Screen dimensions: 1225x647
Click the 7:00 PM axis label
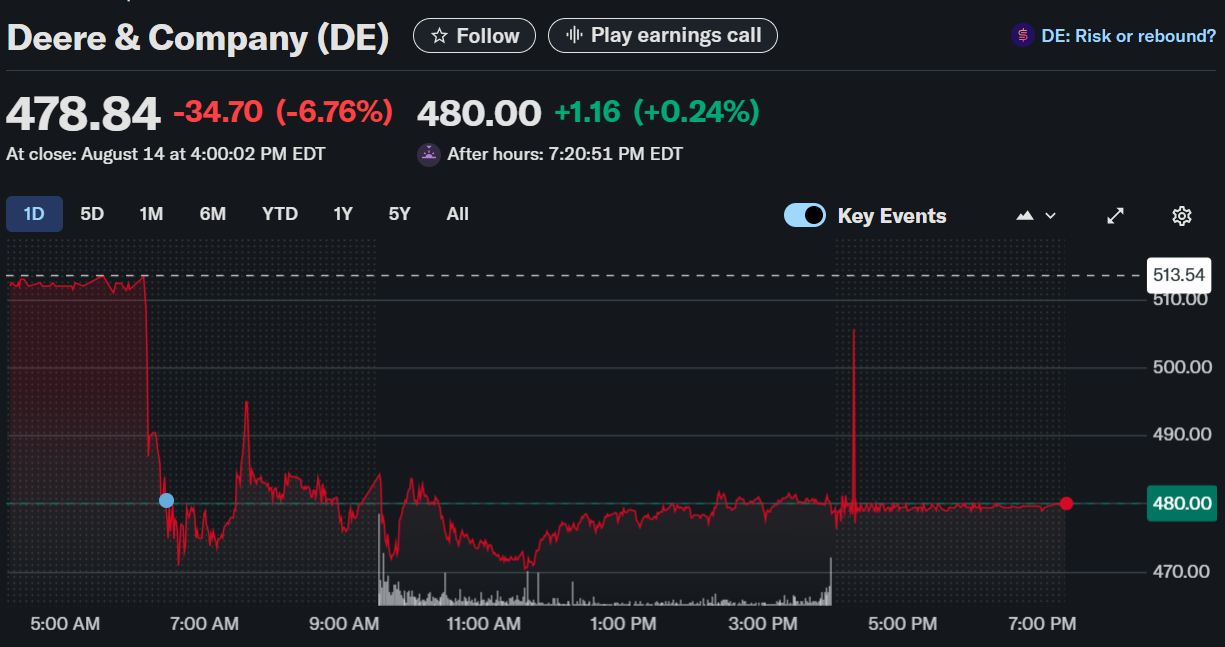click(1042, 624)
